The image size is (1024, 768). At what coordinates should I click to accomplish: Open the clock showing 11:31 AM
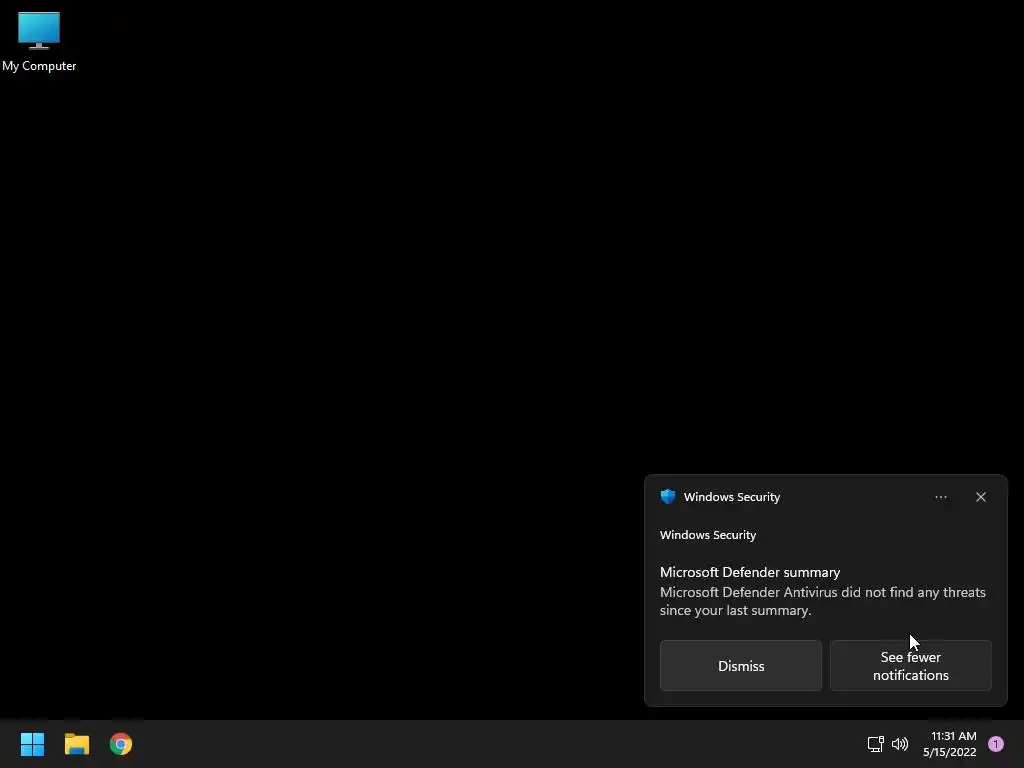tap(953, 736)
